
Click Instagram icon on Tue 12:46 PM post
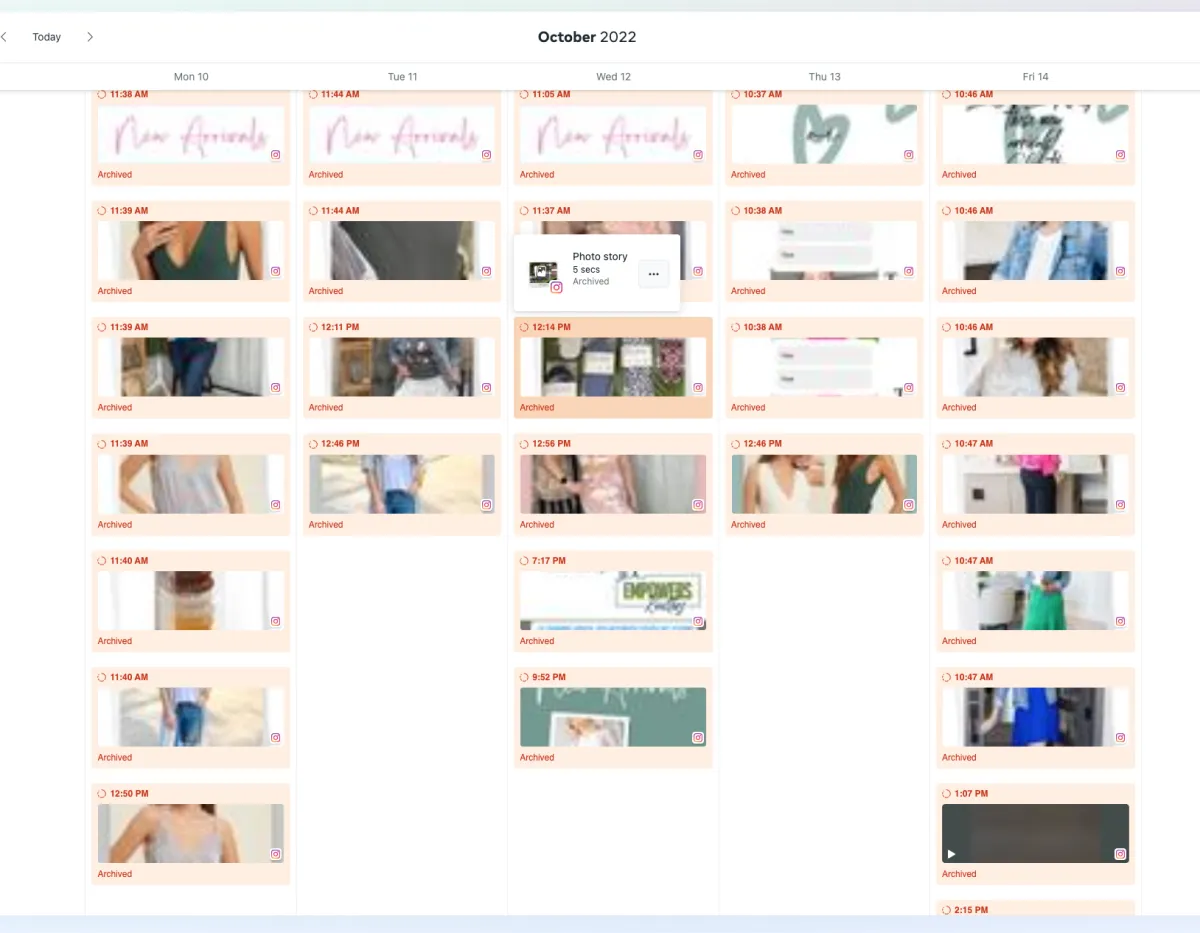[487, 505]
